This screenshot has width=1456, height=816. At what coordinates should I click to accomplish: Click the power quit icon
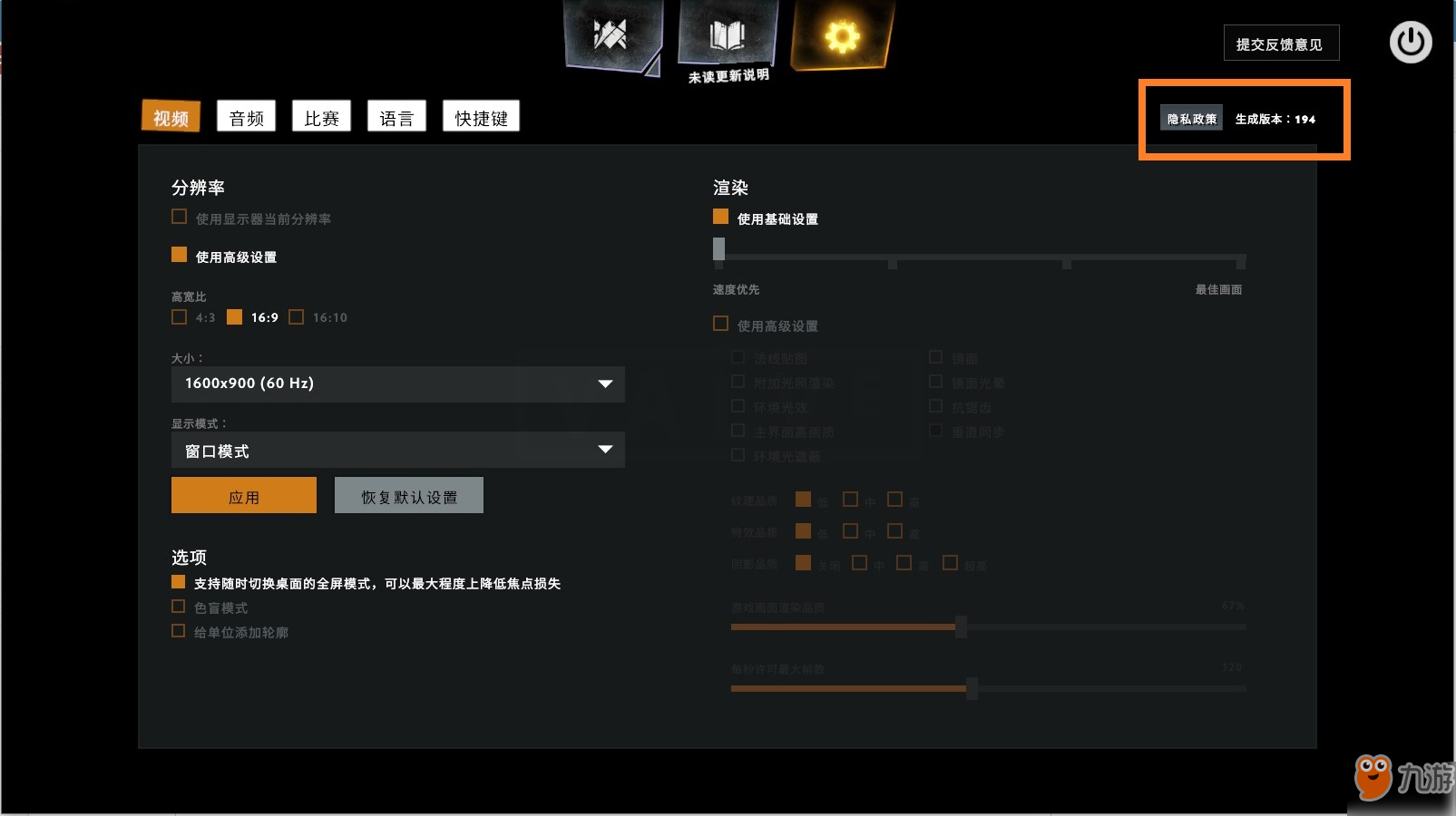[x=1411, y=43]
